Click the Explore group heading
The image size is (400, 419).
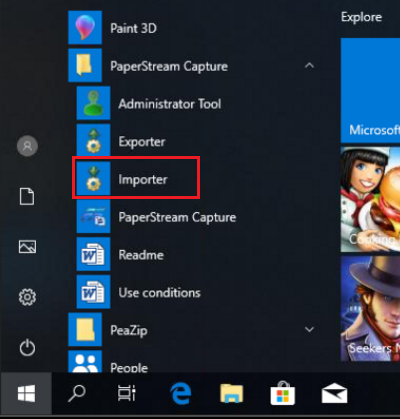361,17
